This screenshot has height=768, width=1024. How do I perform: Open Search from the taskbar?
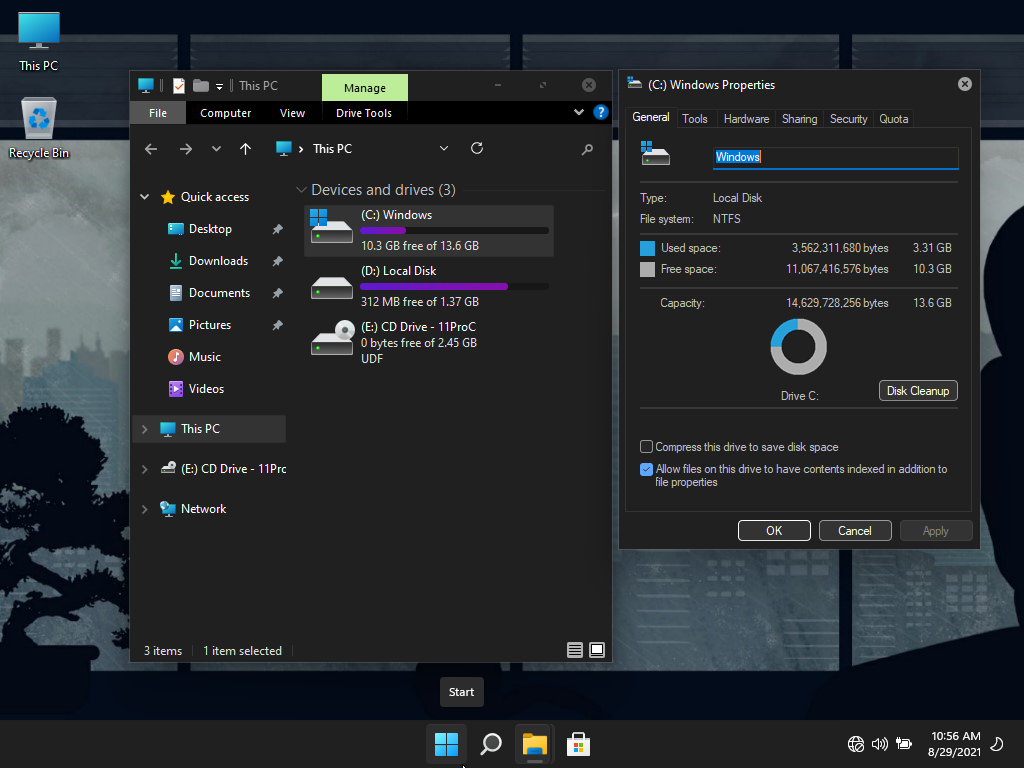point(490,744)
